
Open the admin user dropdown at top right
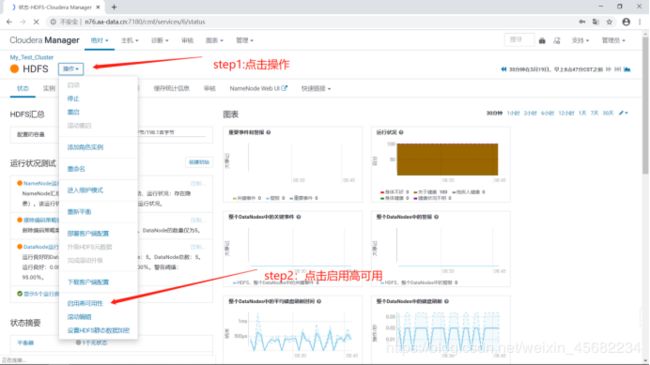tap(614, 41)
